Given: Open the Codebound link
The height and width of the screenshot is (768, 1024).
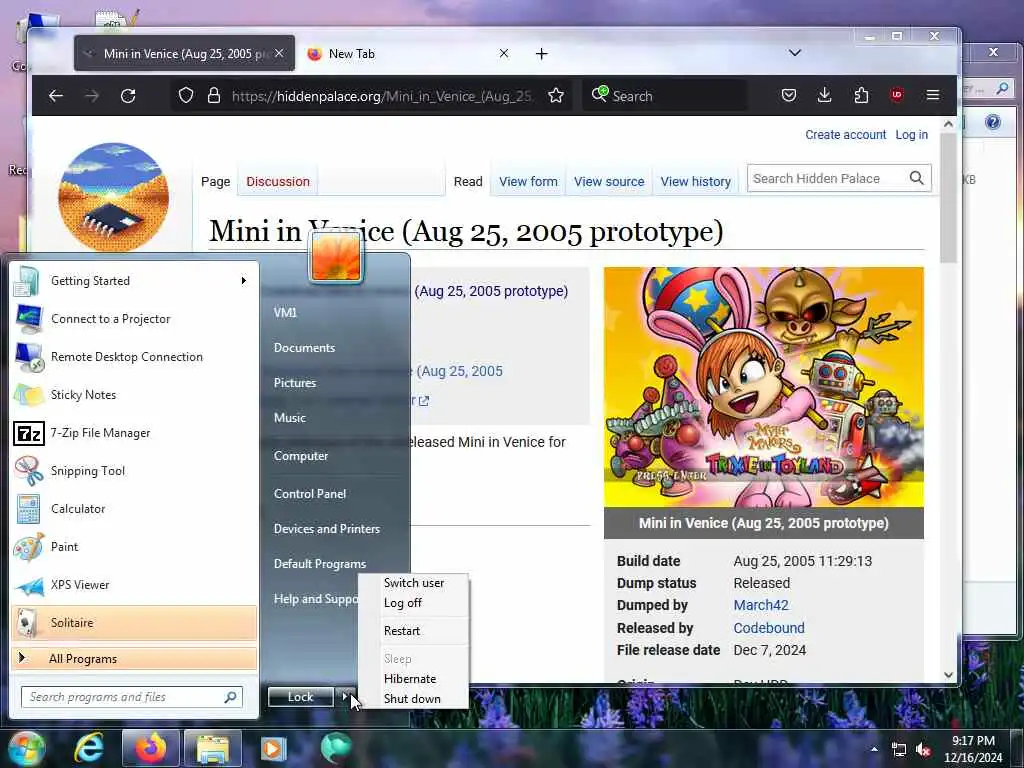Looking at the screenshot, I should click(769, 628).
